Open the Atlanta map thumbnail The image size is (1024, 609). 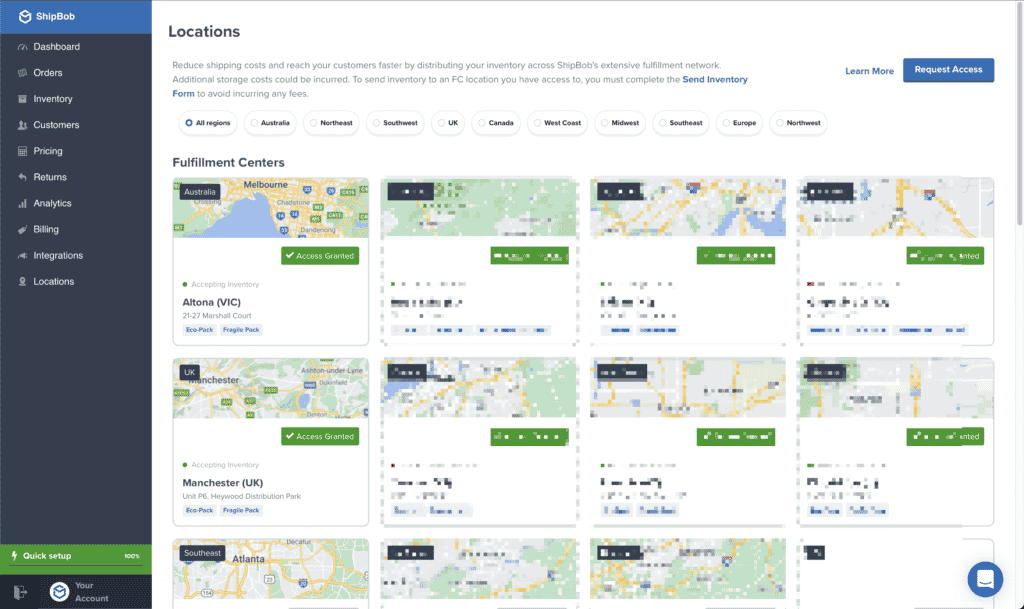coord(270,569)
